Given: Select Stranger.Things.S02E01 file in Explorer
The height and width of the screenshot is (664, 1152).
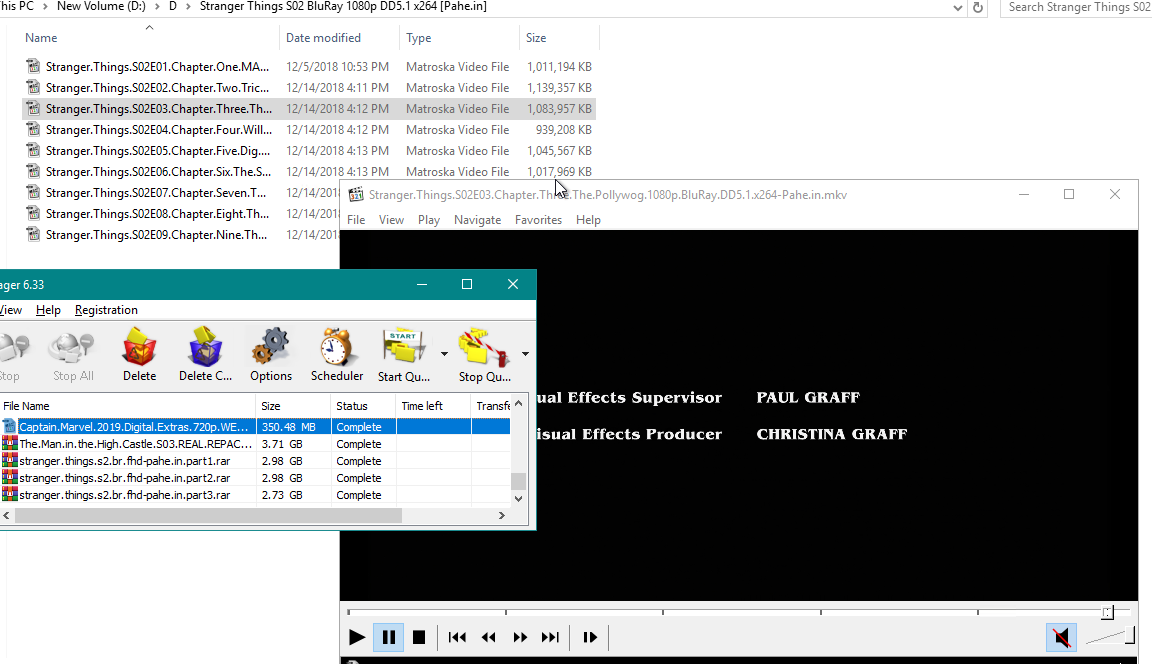Looking at the screenshot, I should tap(309, 67).
